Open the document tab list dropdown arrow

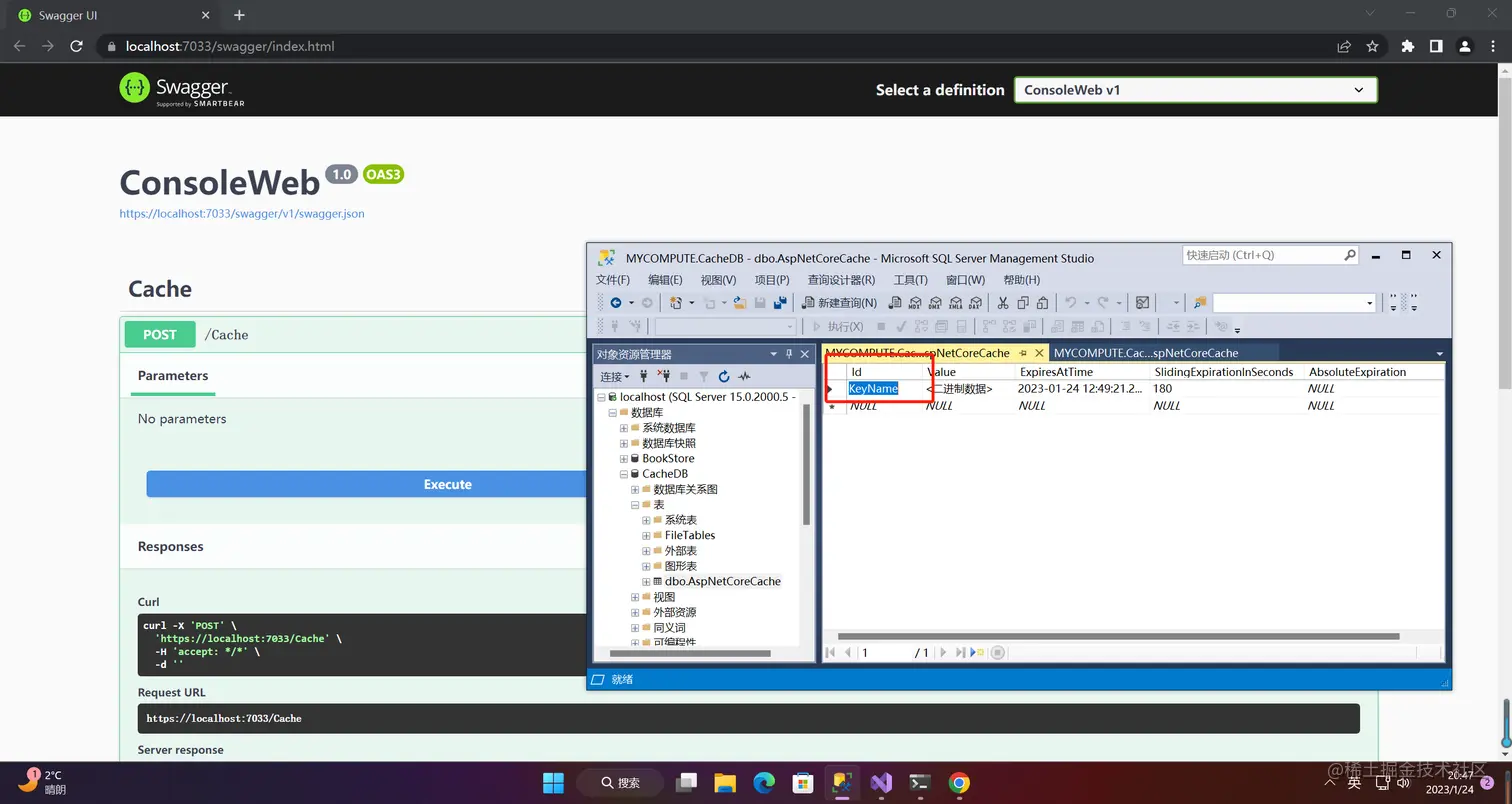coord(1440,354)
